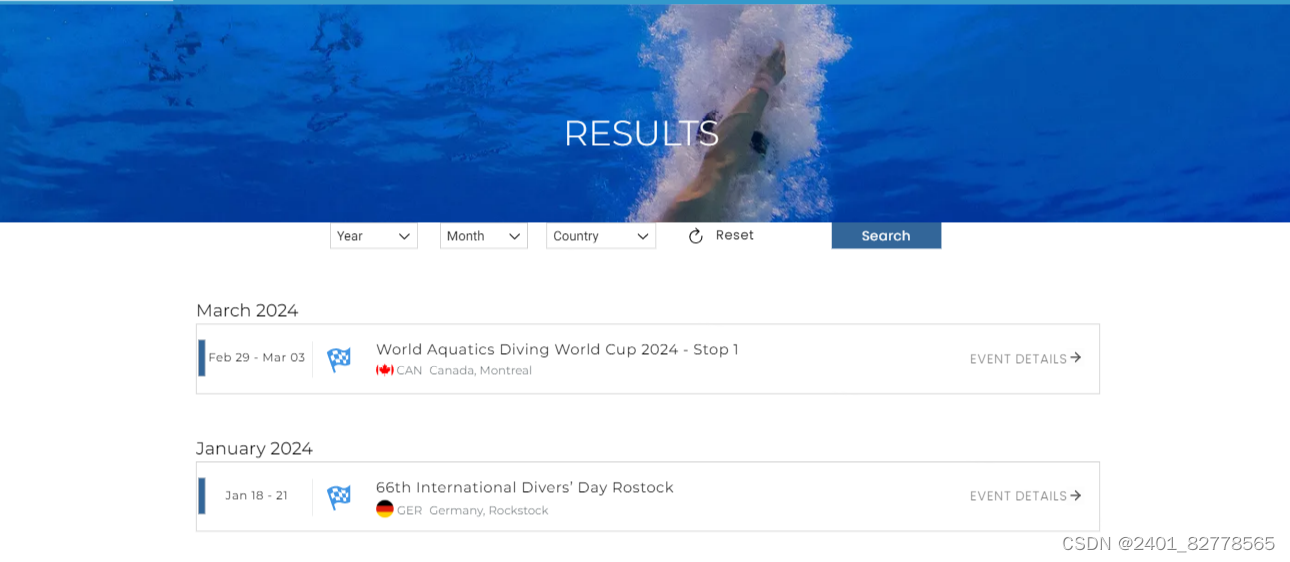This screenshot has height=562, width=1290.
Task: Click the checkered flag icon for Rostock event
Action: click(339, 497)
